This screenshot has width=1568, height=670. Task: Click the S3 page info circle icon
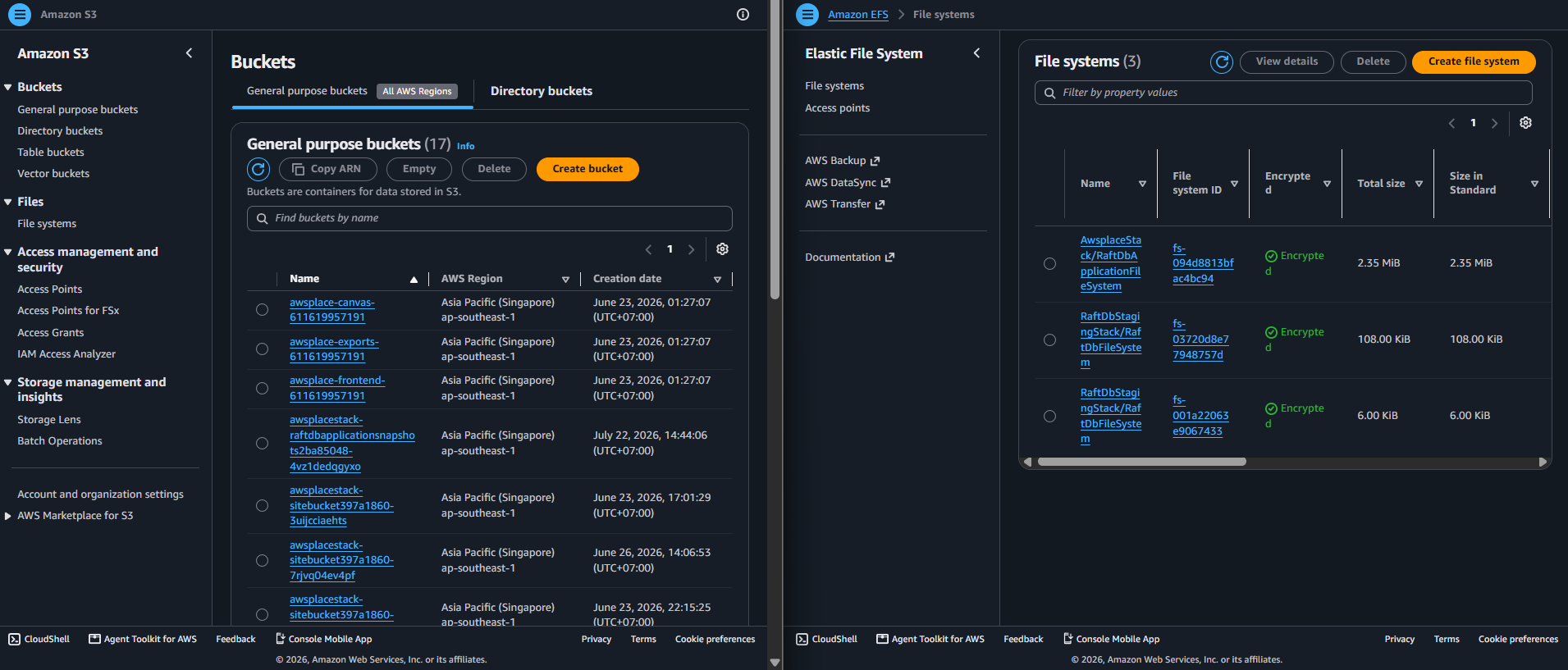pos(743,15)
